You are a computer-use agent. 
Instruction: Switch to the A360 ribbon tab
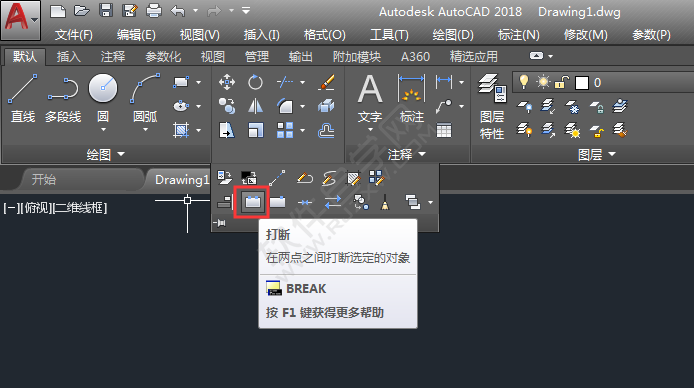point(415,57)
